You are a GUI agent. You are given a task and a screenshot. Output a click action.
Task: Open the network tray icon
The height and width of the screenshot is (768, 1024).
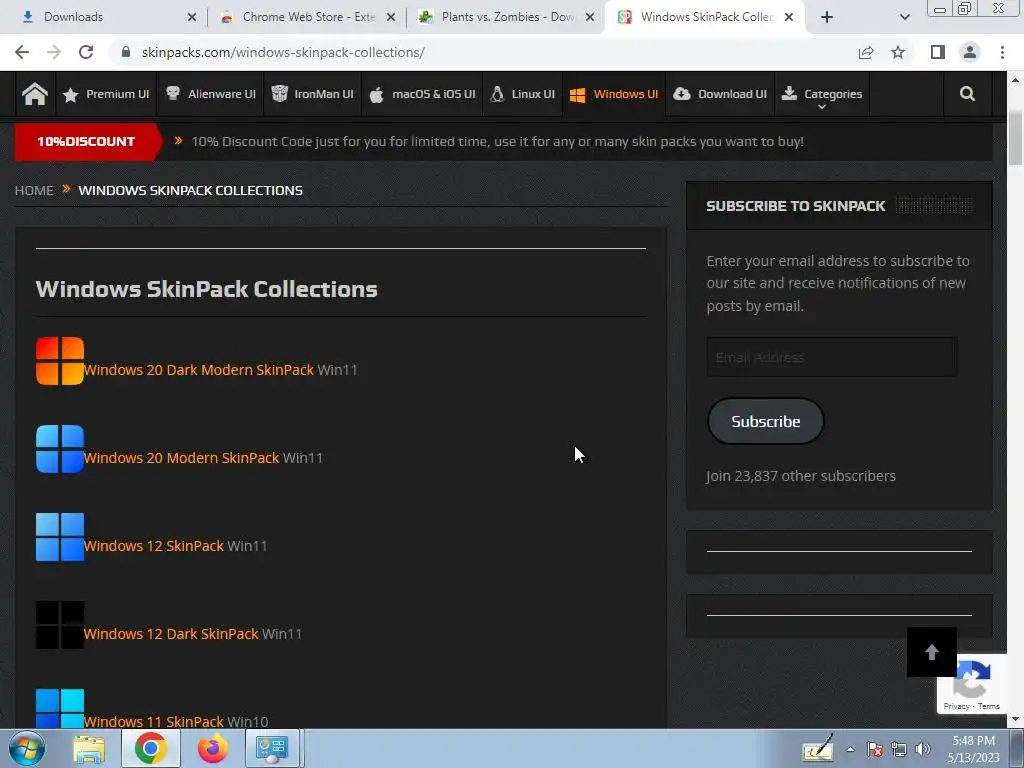(x=899, y=749)
